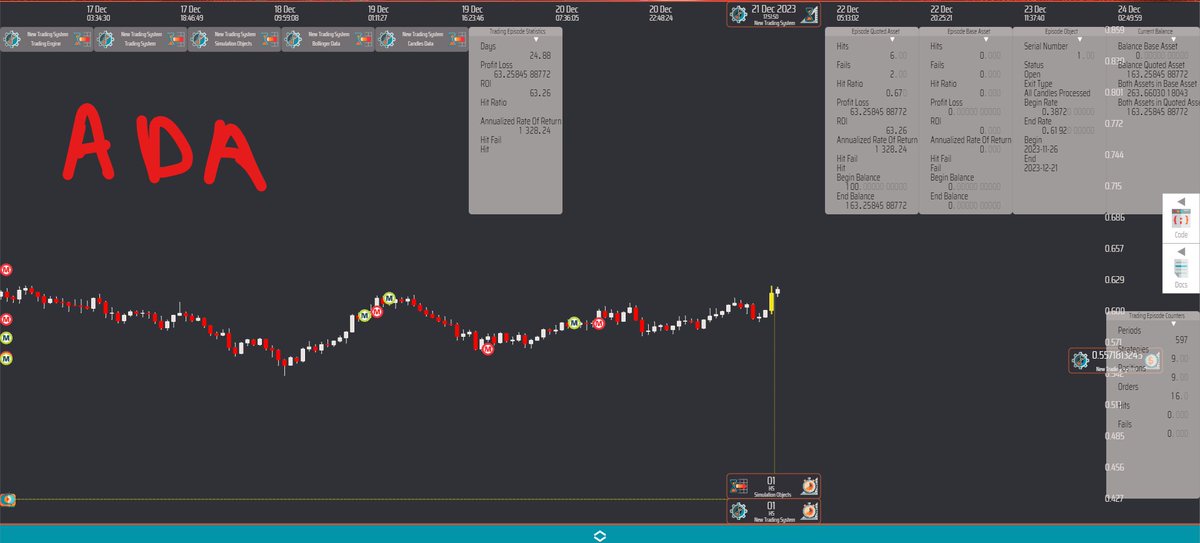
Task: Click the round icon at the bottom-left chart corner
Action: pyautogui.click(x=7, y=498)
